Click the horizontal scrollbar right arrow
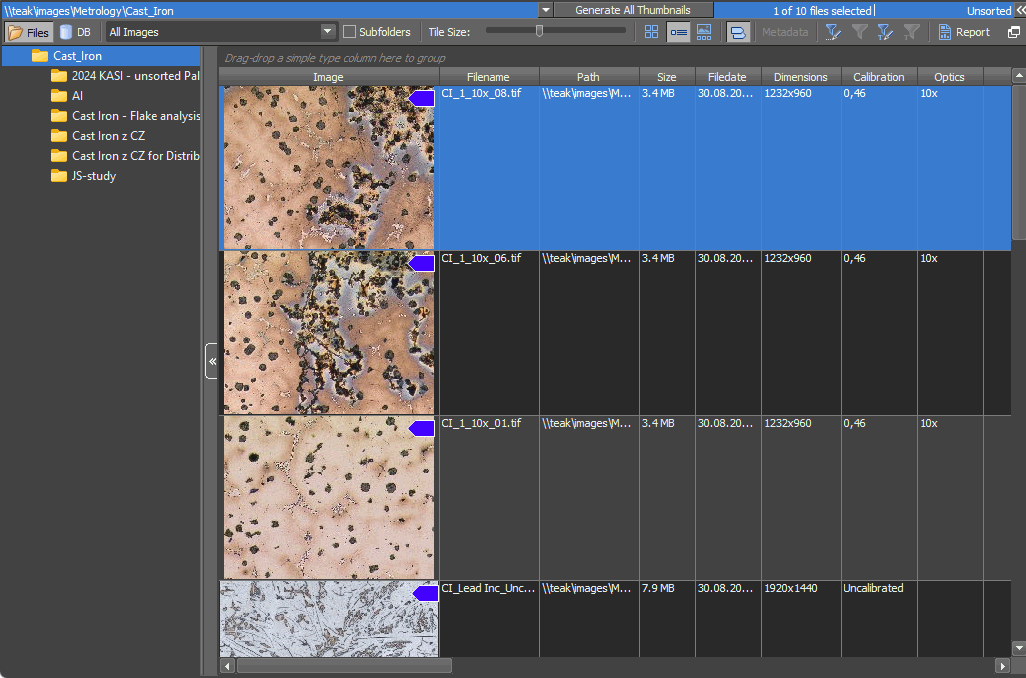The image size is (1026, 678). 1002,666
